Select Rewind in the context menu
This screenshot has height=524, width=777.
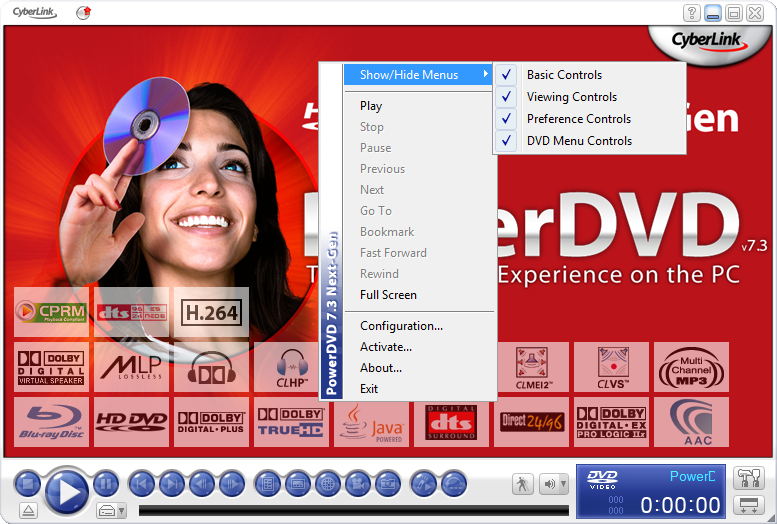click(x=419, y=274)
